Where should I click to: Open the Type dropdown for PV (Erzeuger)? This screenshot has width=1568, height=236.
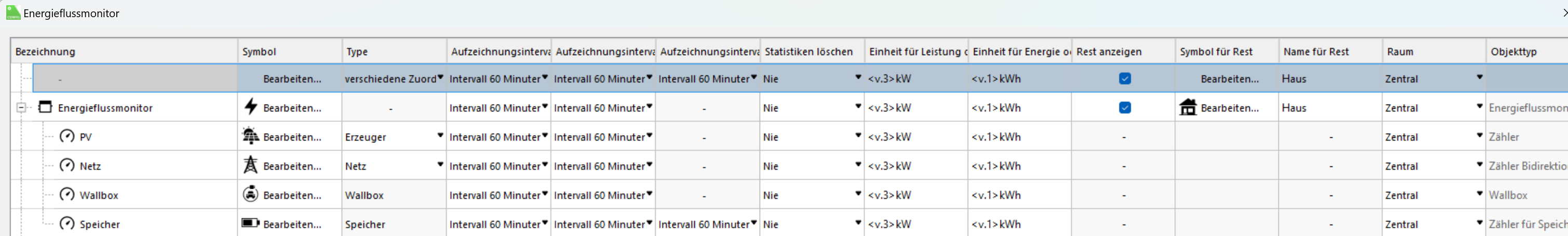(440, 136)
